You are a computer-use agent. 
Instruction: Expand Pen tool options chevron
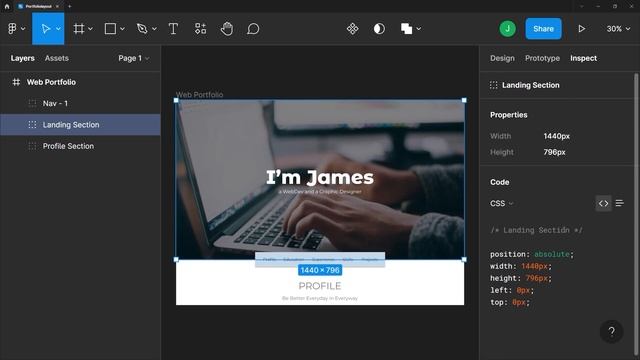154,29
